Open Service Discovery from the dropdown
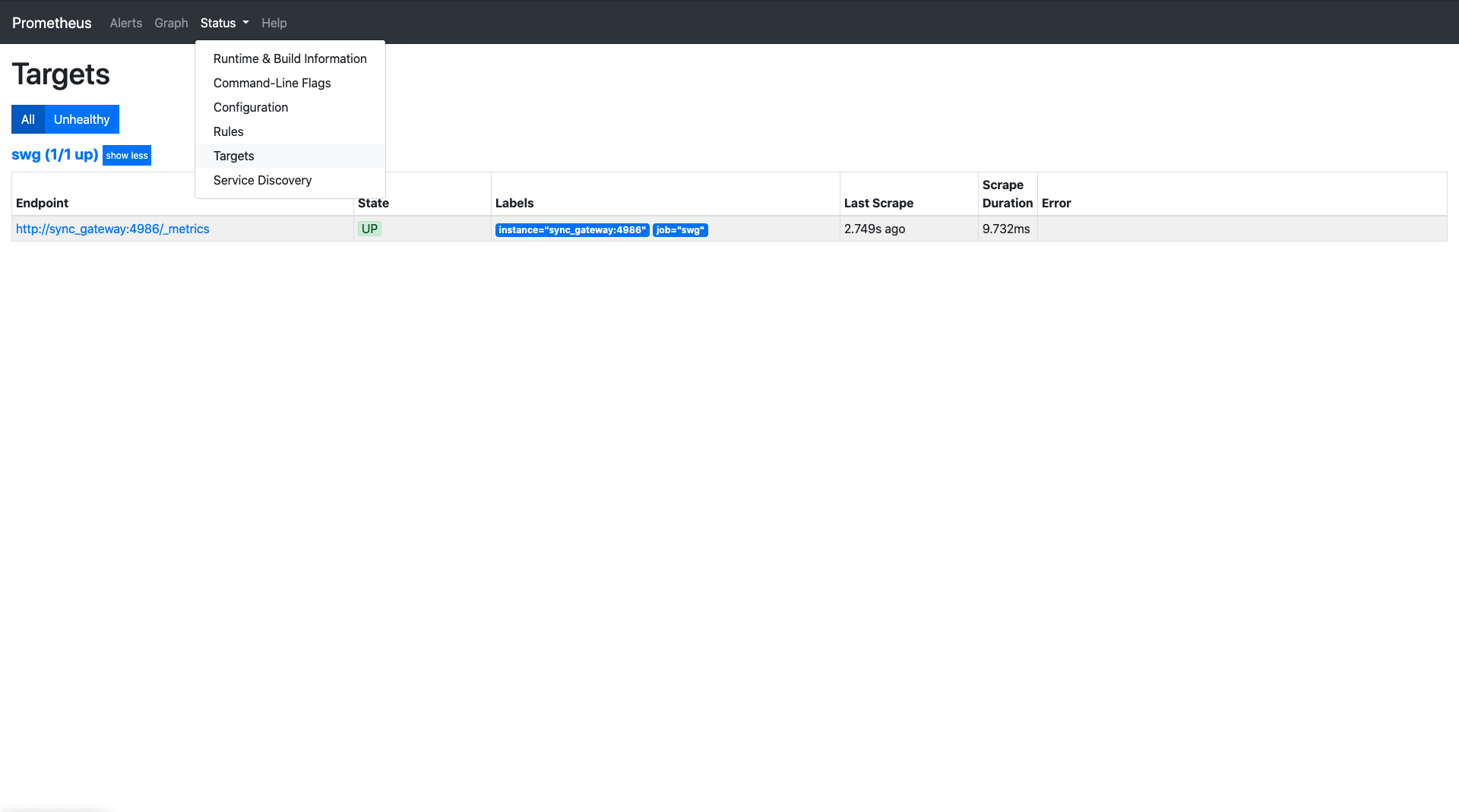 [262, 180]
